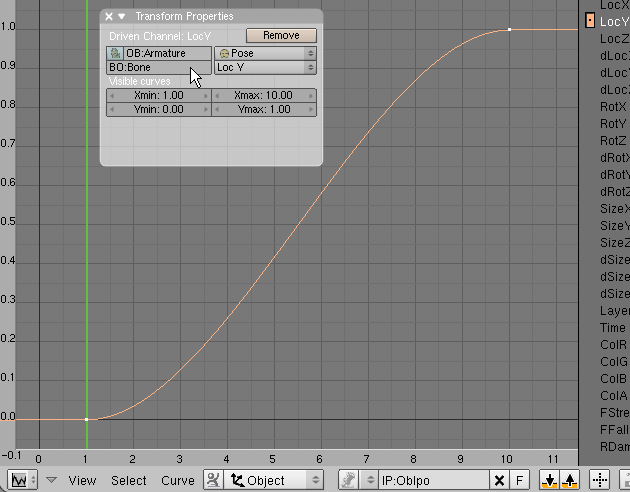Open the Object IPO type dropdown
This screenshot has width=630, height=492.
(x=273, y=480)
